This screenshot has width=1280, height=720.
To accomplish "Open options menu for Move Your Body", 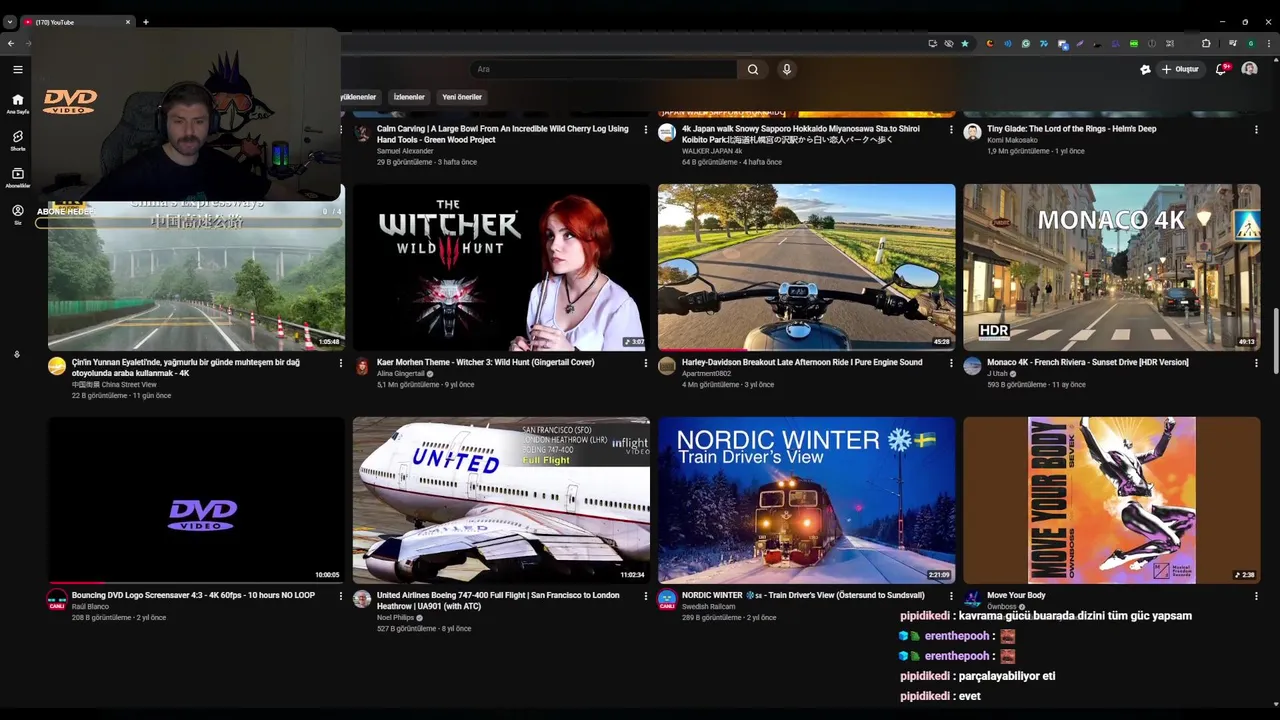I will (x=1256, y=596).
